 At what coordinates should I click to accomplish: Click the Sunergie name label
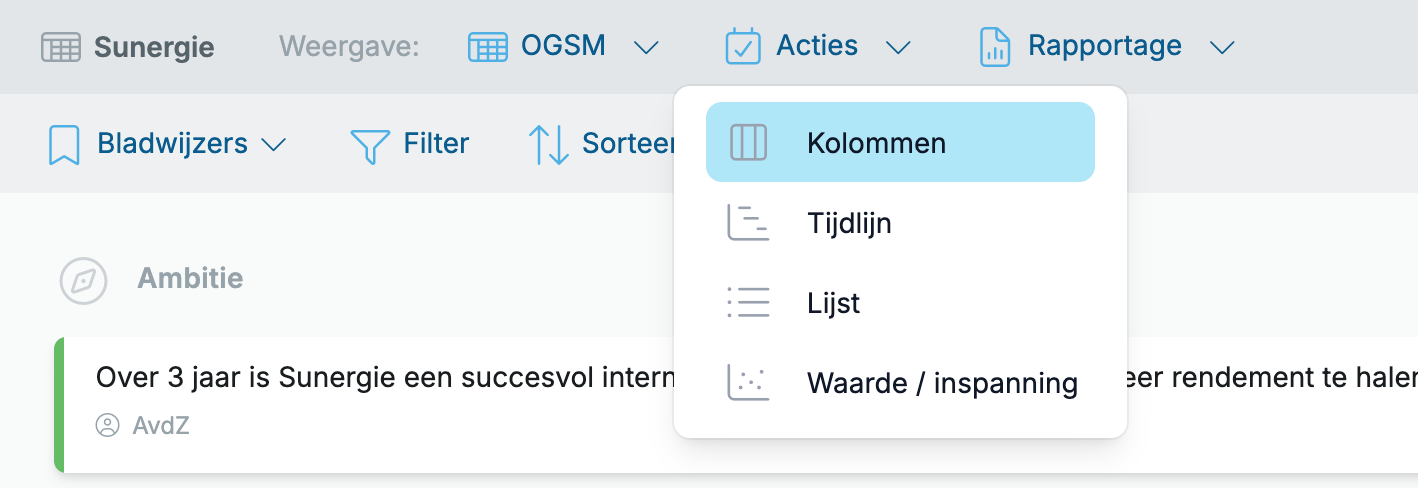pos(154,47)
